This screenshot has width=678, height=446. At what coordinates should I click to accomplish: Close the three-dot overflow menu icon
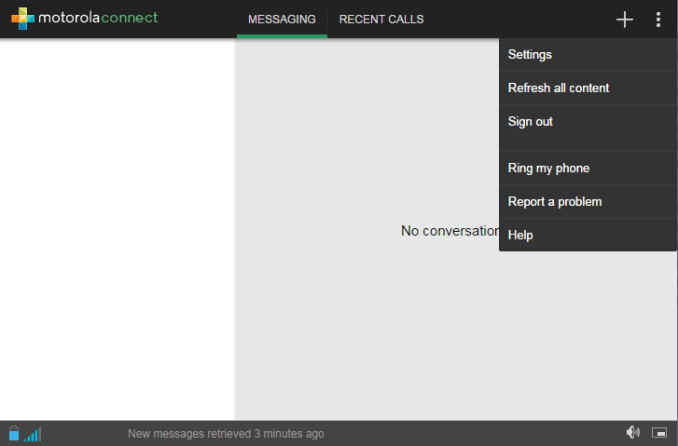coord(658,19)
